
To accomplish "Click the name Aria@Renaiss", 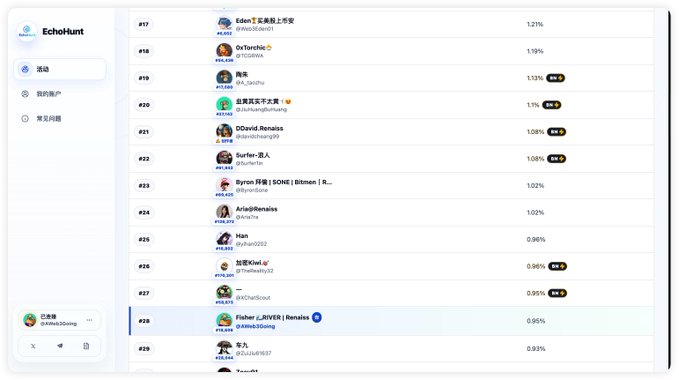I will [x=256, y=209].
